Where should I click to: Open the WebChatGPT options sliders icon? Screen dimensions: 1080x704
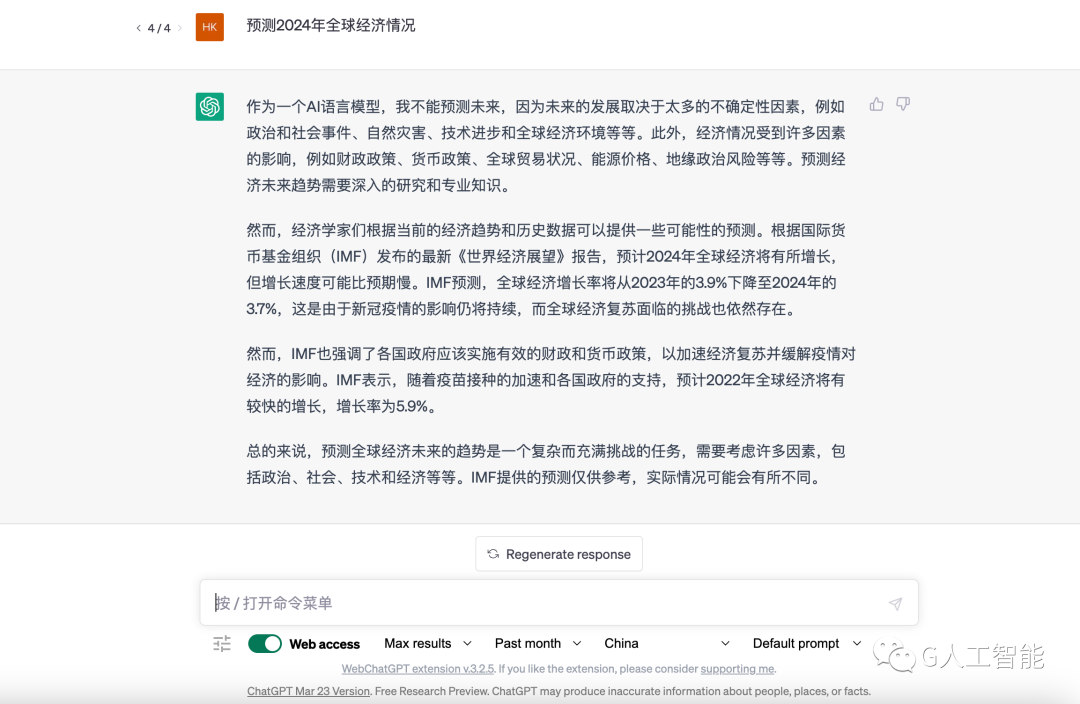(222, 643)
